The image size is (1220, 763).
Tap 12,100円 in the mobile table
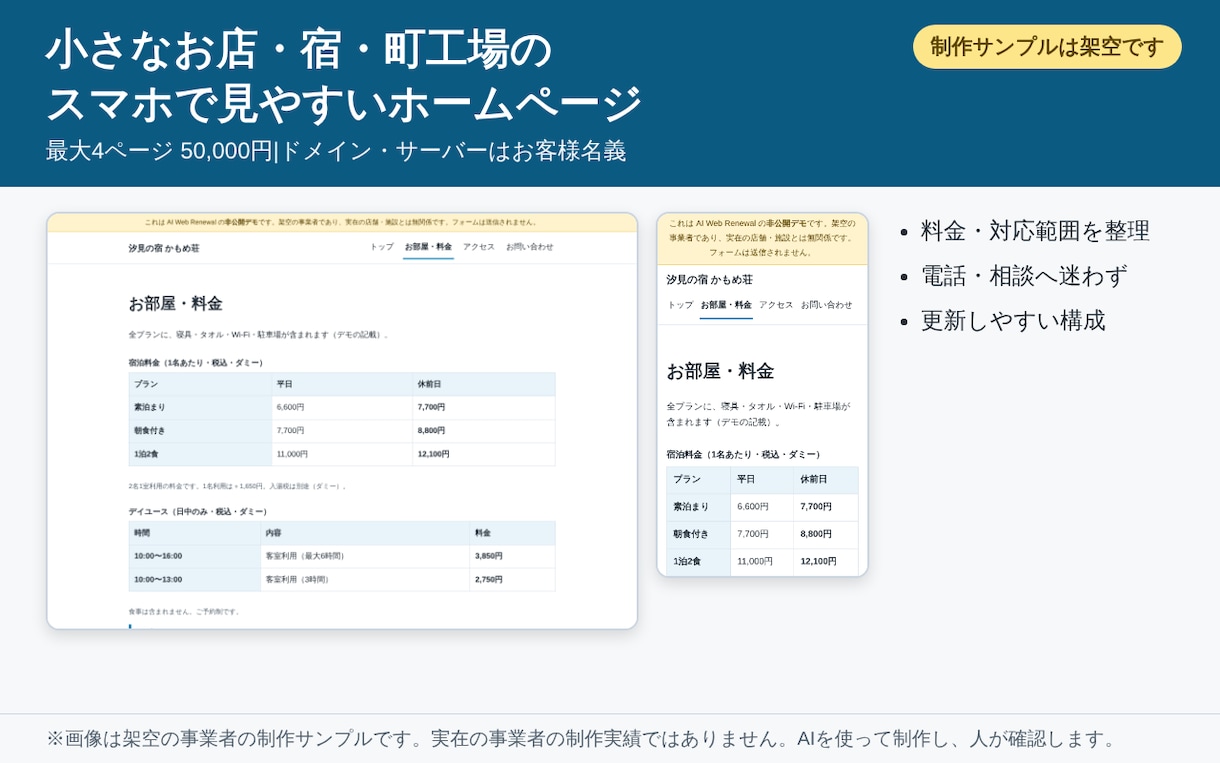click(x=818, y=561)
